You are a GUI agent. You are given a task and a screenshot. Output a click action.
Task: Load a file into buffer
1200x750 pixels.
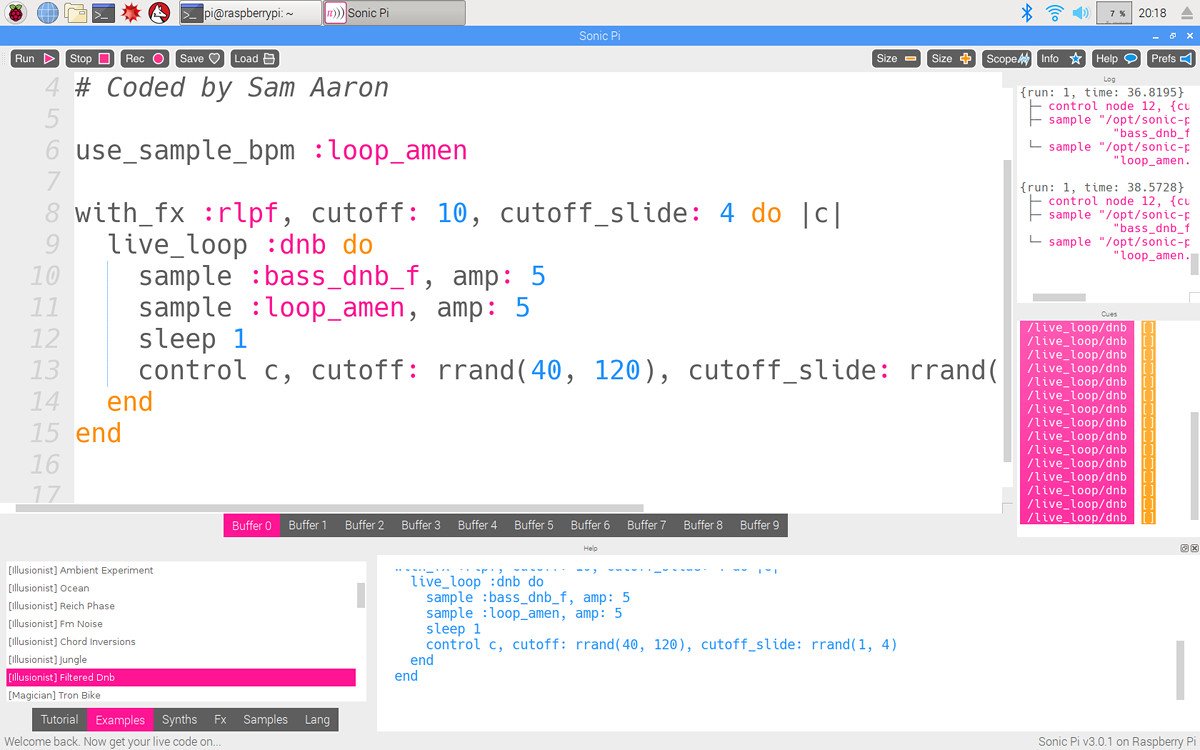coord(255,59)
